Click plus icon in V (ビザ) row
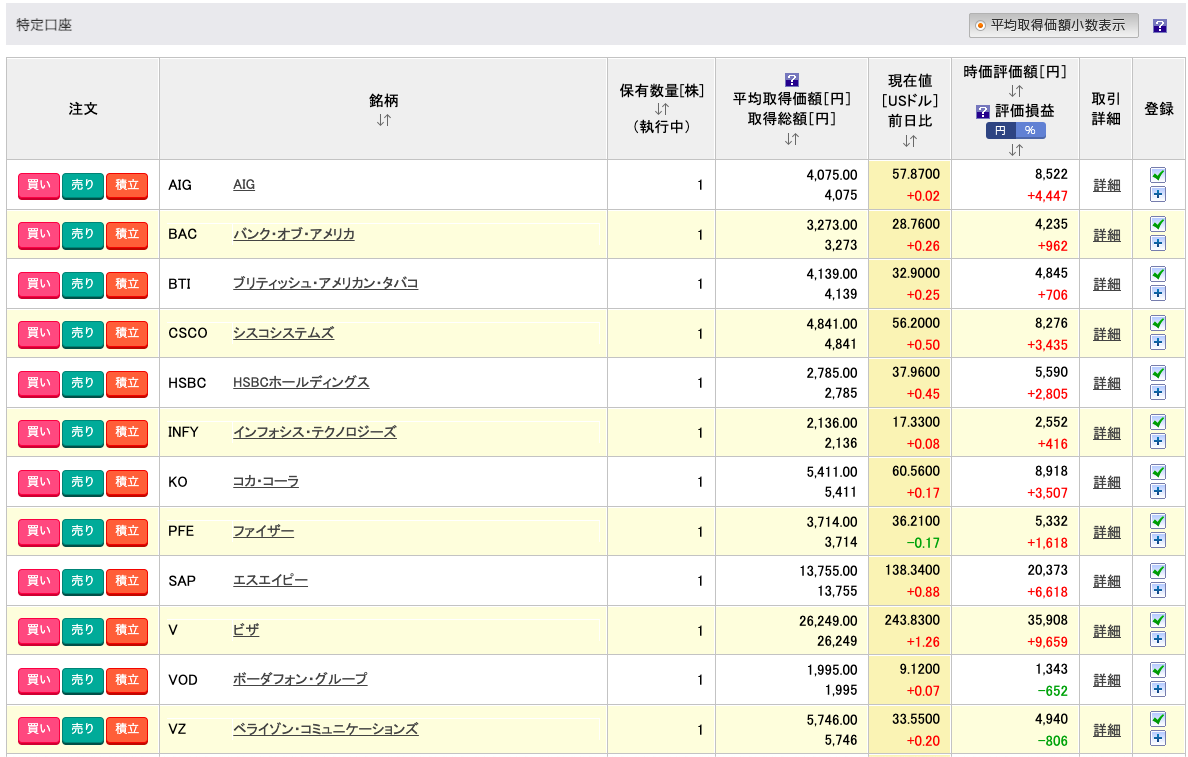 coord(1158,640)
